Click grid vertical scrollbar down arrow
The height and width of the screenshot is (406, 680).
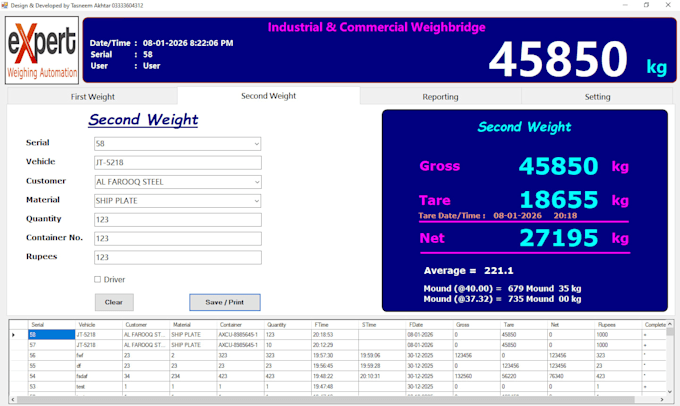coord(670,392)
